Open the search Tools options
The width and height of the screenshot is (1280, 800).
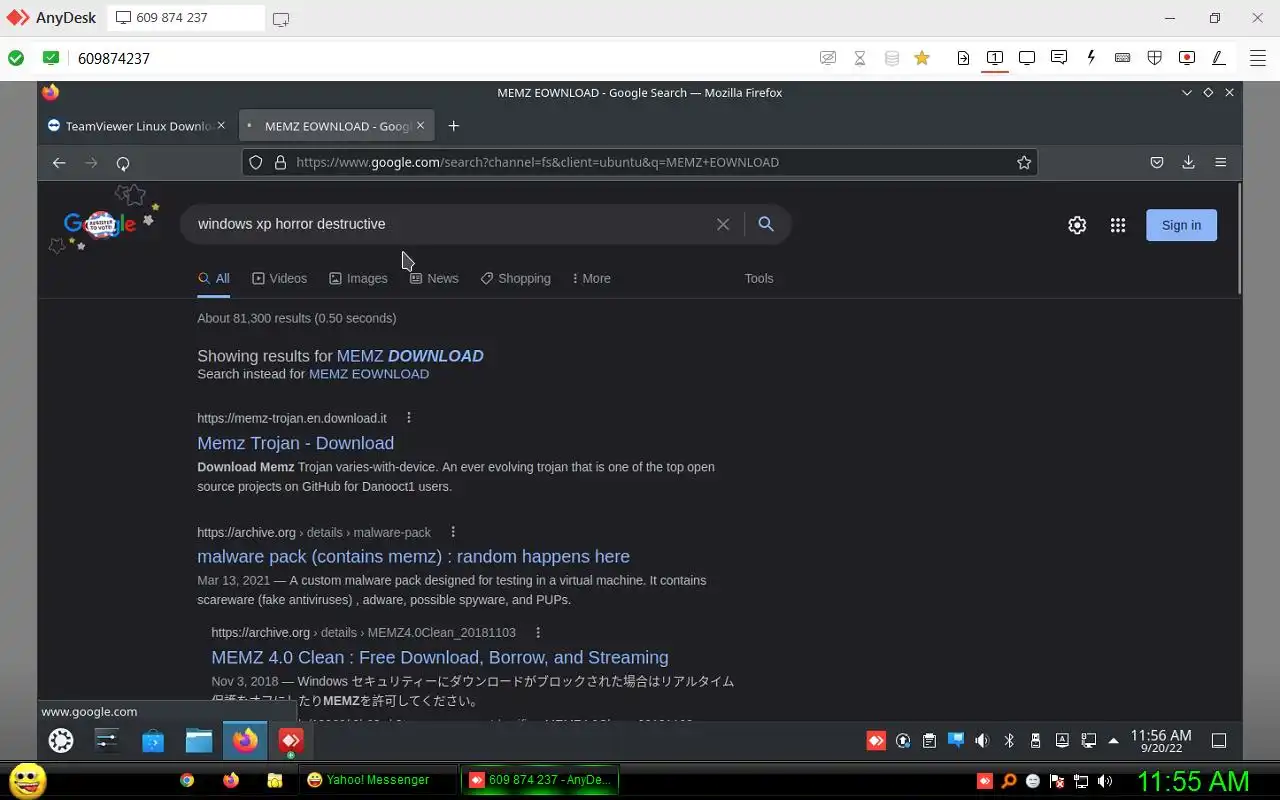(x=759, y=278)
